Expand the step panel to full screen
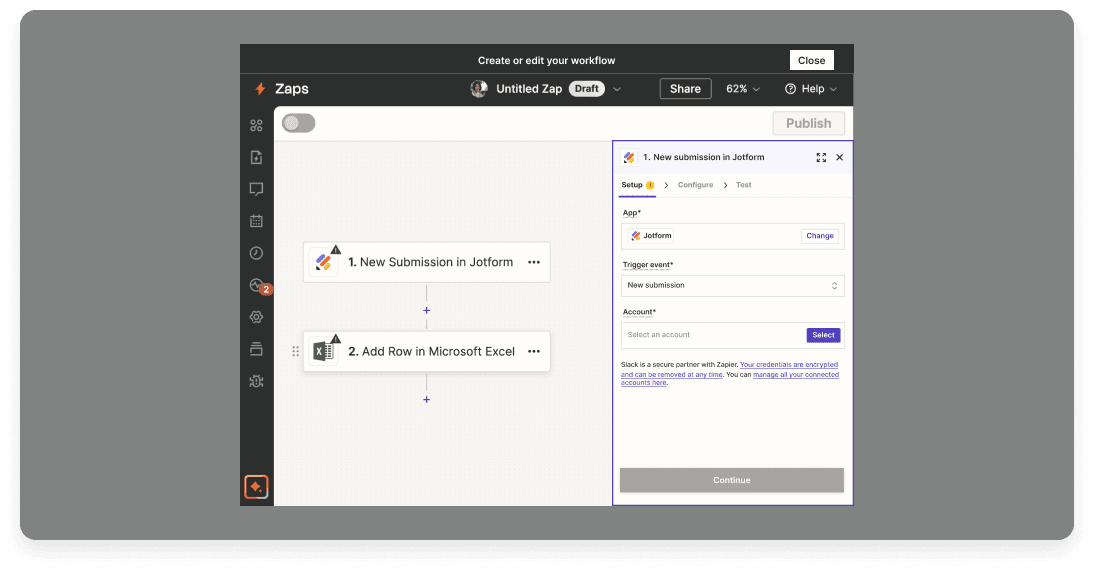1094x570 pixels. tap(821, 157)
